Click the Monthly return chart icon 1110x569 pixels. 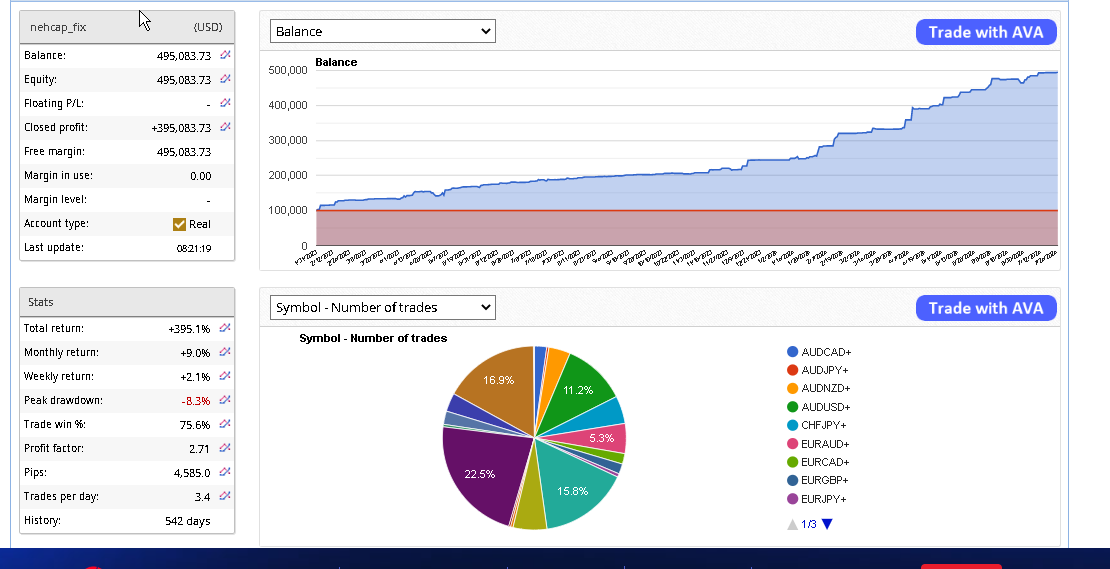[x=225, y=352]
